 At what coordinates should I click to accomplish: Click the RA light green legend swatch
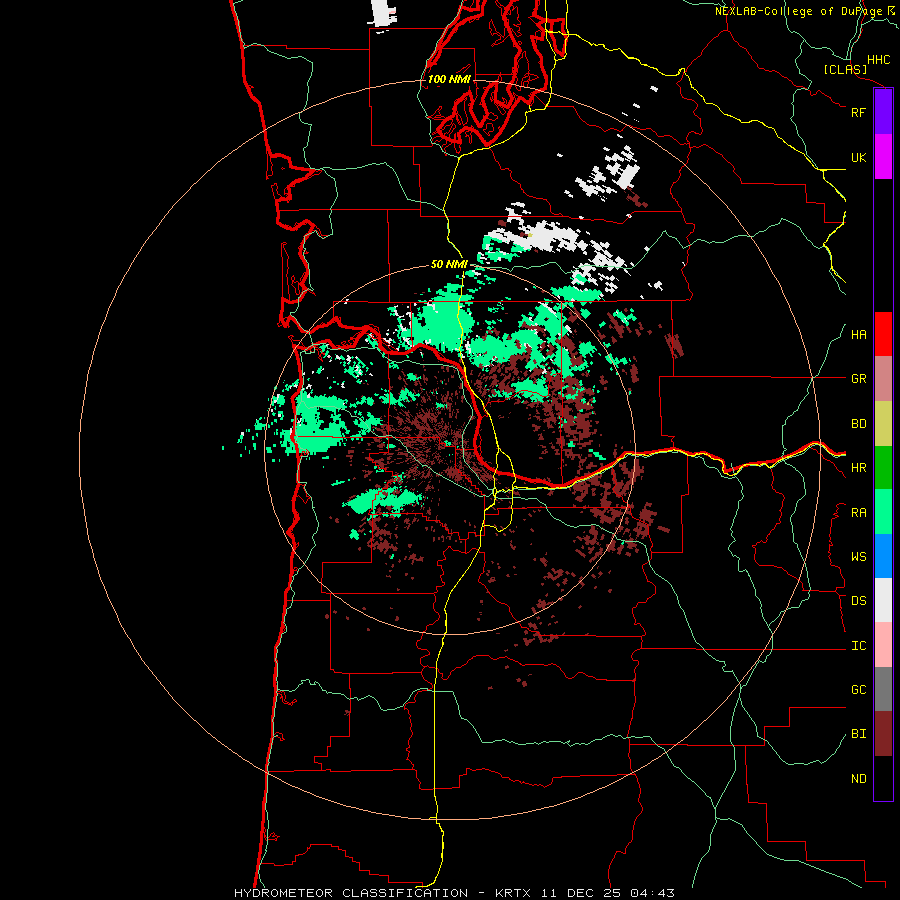(883, 512)
